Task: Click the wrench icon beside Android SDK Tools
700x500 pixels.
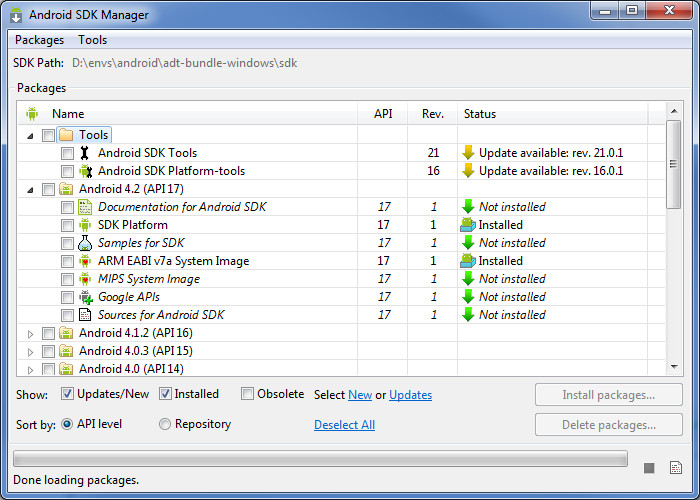Action: [x=84, y=153]
